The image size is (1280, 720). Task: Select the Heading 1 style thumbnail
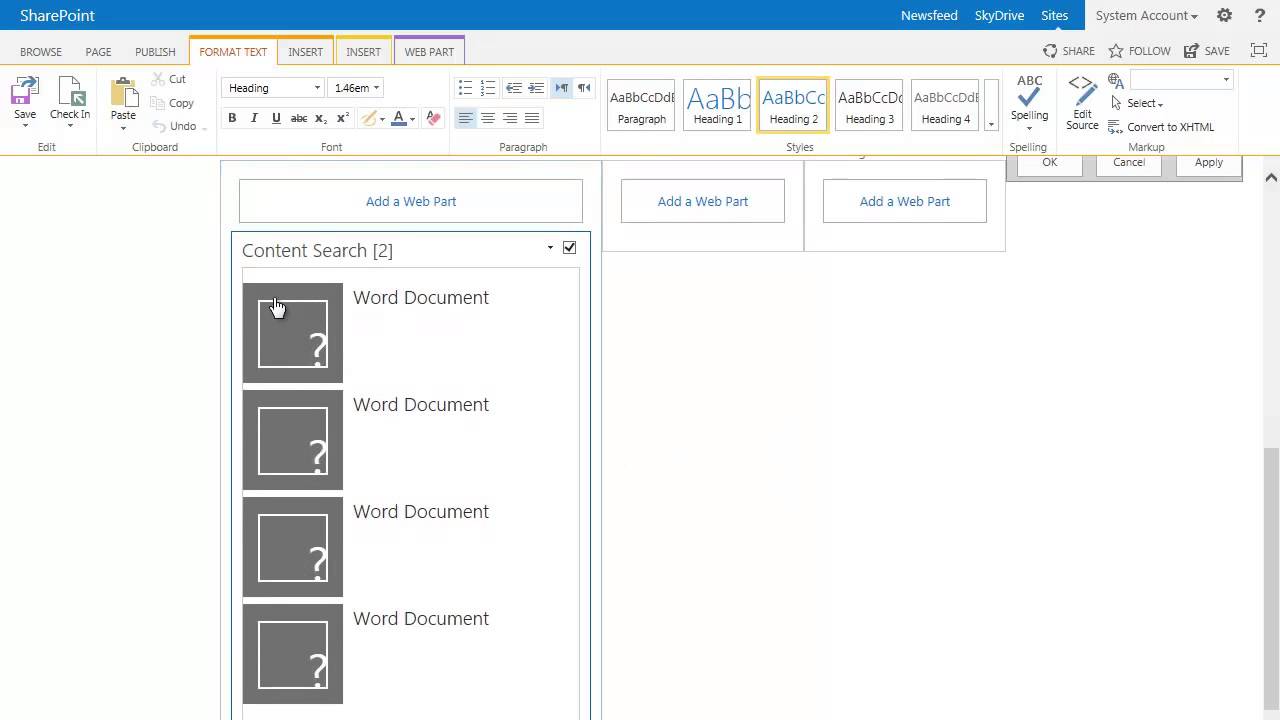click(x=717, y=104)
